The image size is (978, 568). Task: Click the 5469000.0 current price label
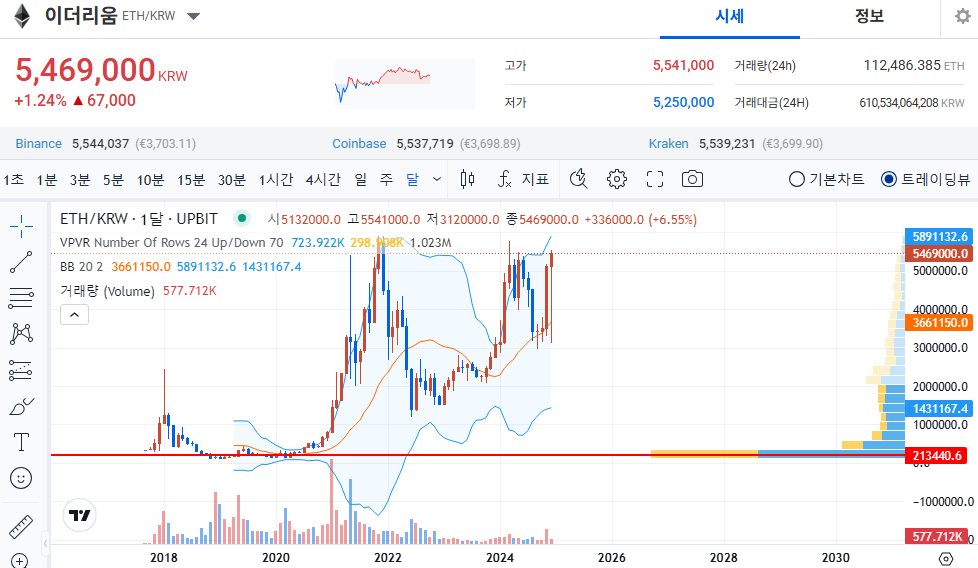click(939, 254)
